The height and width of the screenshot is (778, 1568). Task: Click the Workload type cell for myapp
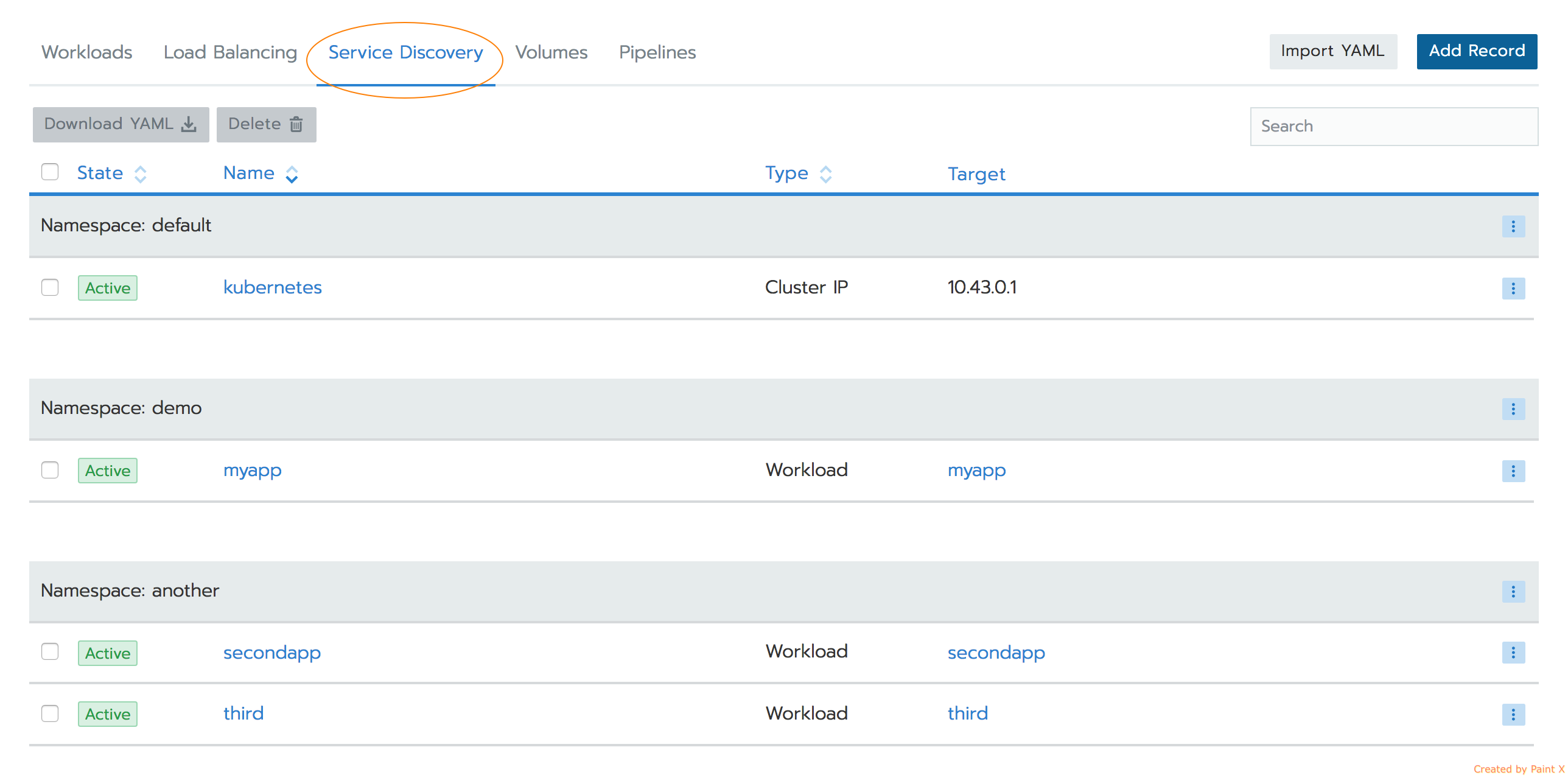pos(806,470)
